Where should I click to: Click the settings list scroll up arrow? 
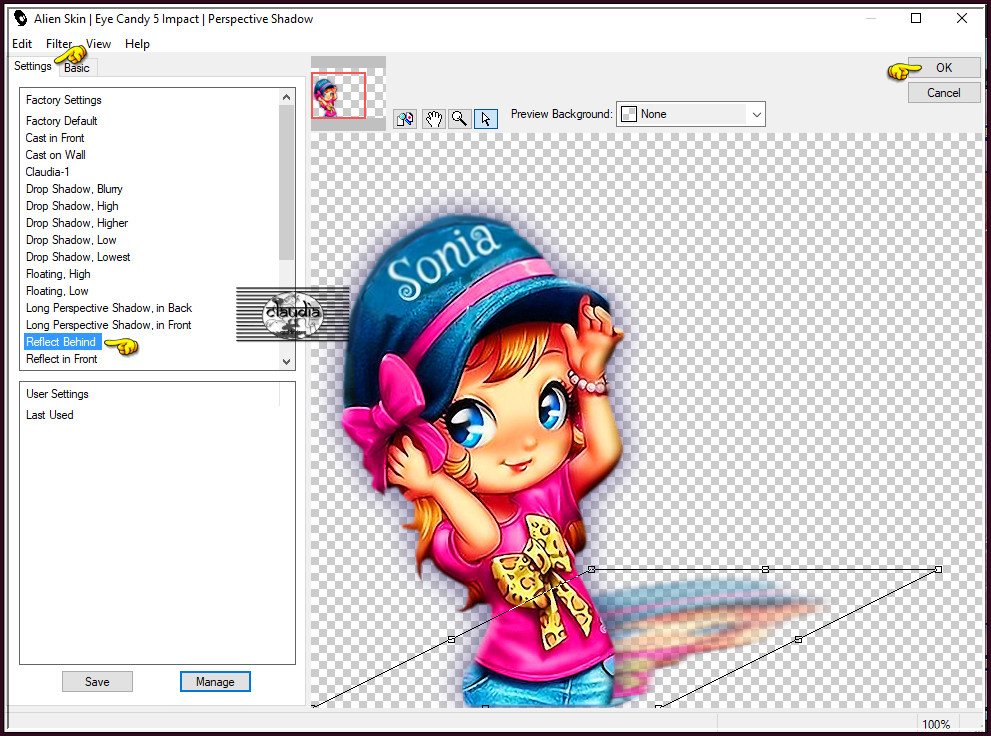coord(286,97)
